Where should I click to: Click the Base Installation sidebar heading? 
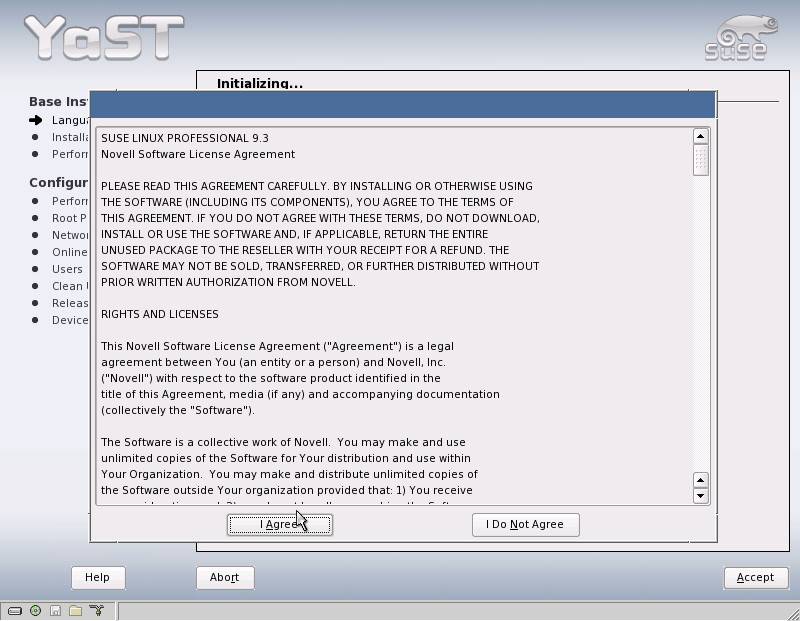point(58,102)
